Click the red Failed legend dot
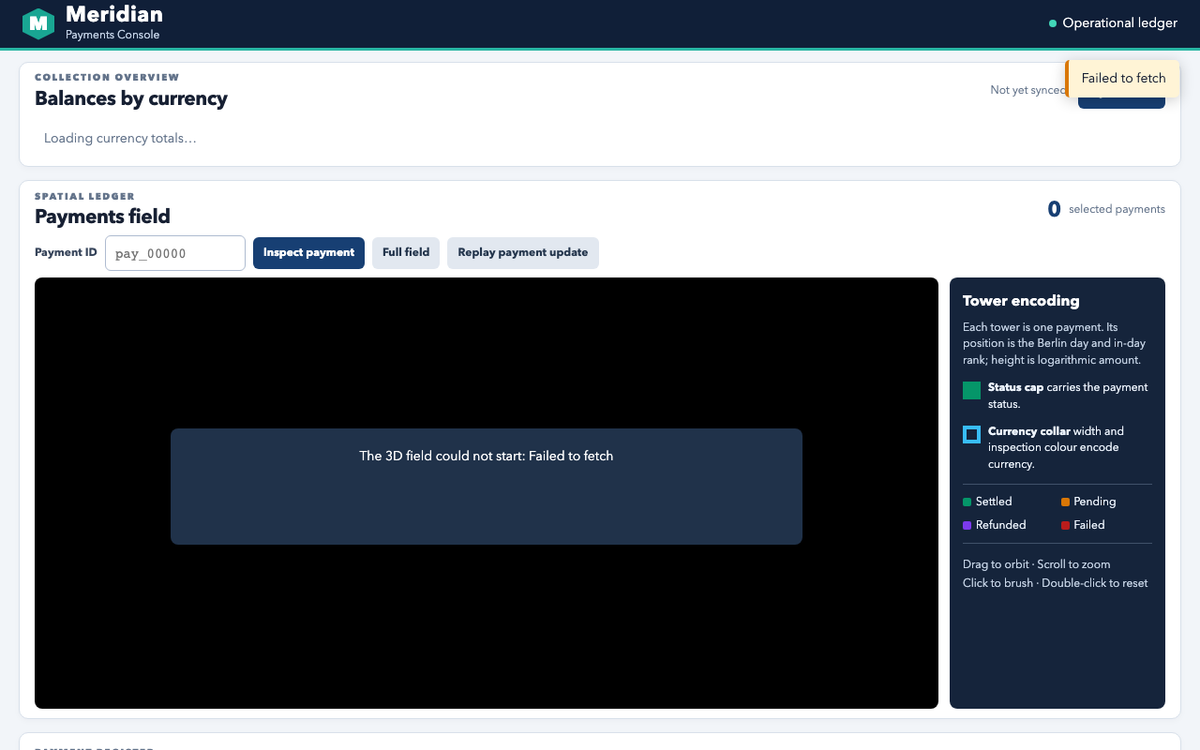The width and height of the screenshot is (1200, 750). pyautogui.click(x=1065, y=525)
